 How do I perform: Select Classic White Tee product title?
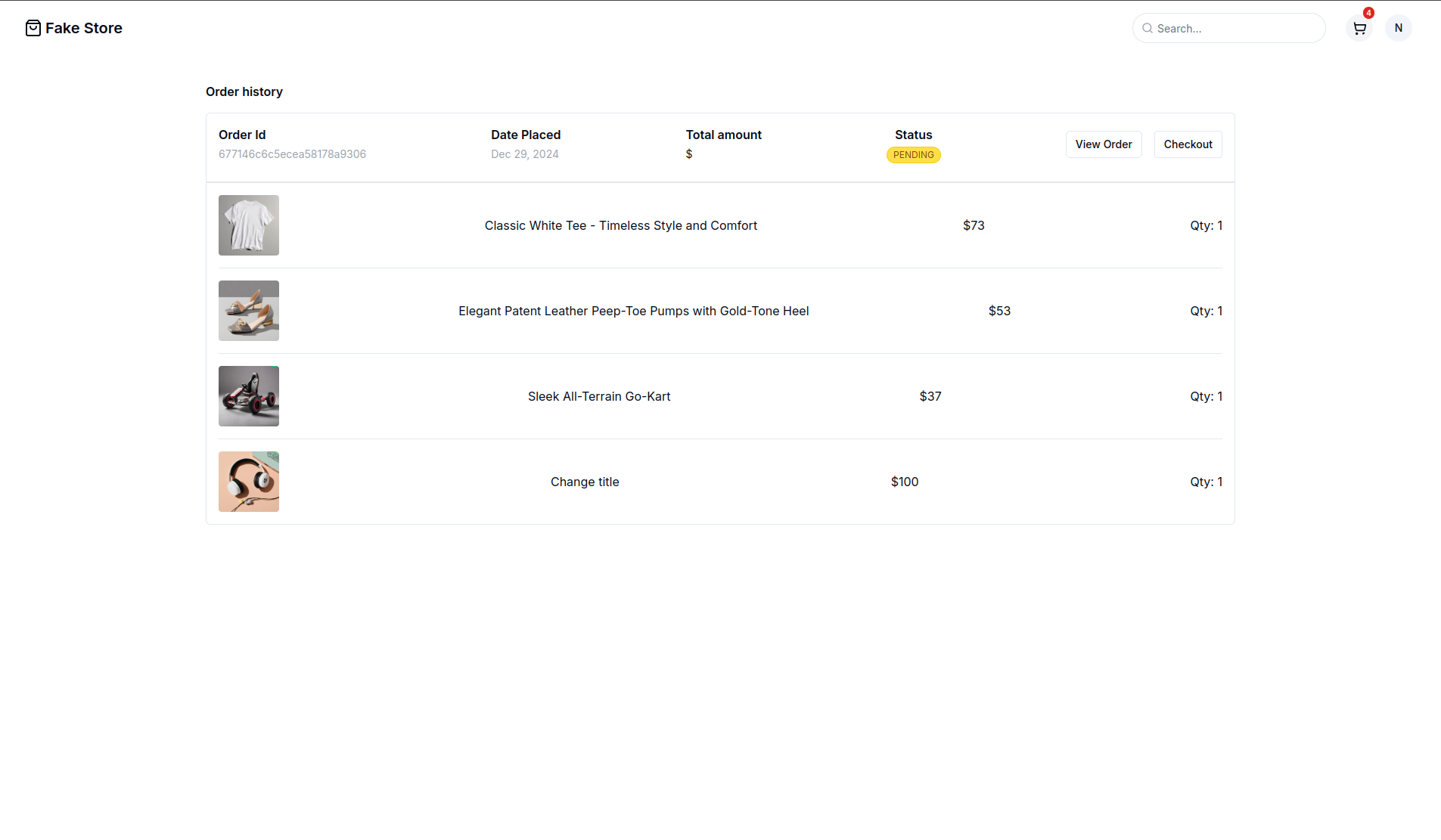[x=620, y=225]
